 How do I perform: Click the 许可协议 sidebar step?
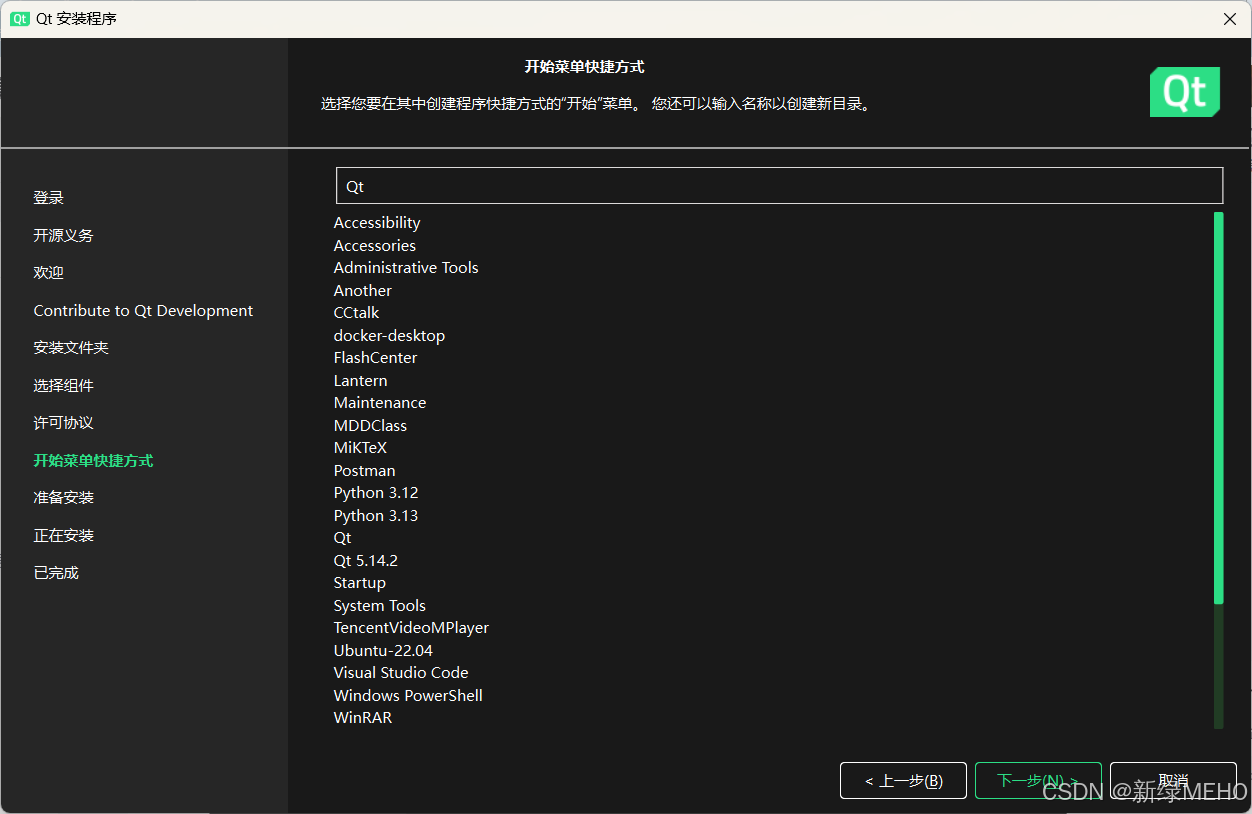pyautogui.click(x=63, y=423)
